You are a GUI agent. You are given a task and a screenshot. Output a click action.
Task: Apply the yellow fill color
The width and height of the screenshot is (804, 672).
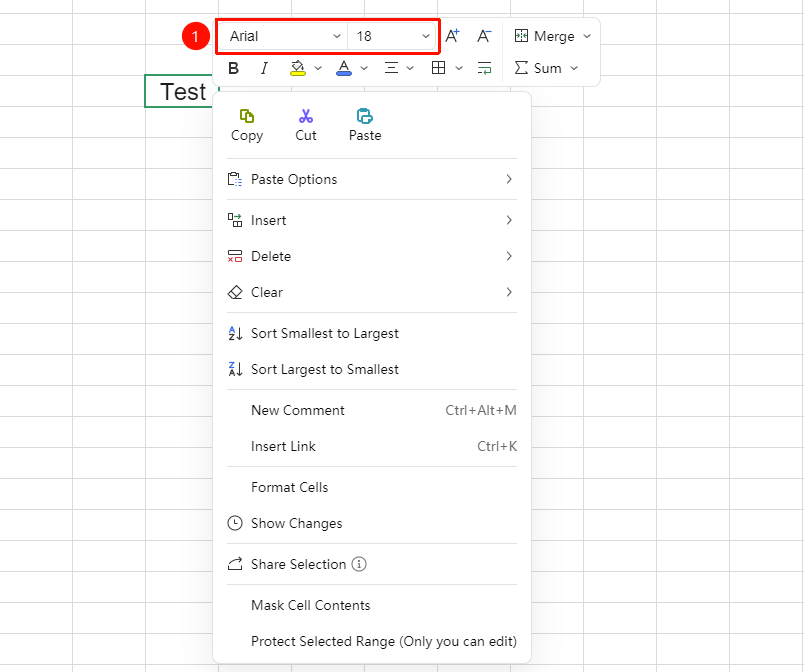297,68
